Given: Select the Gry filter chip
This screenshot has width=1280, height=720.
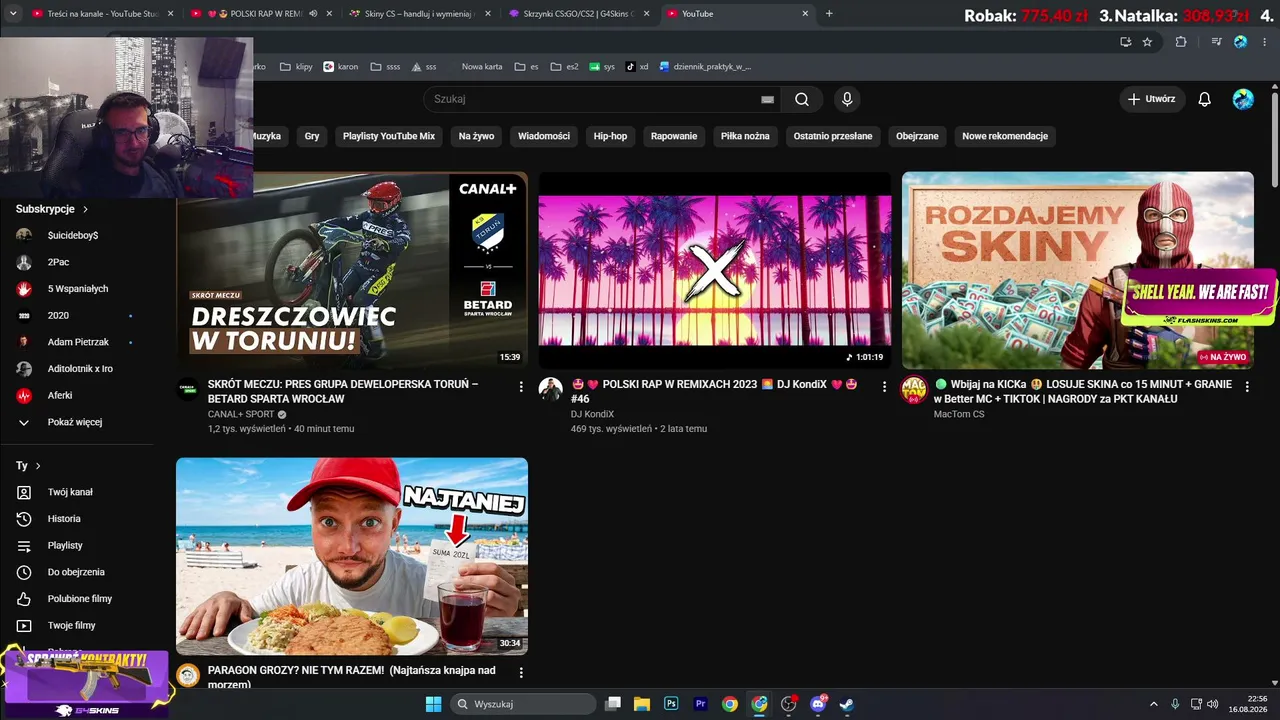Looking at the screenshot, I should tap(312, 136).
